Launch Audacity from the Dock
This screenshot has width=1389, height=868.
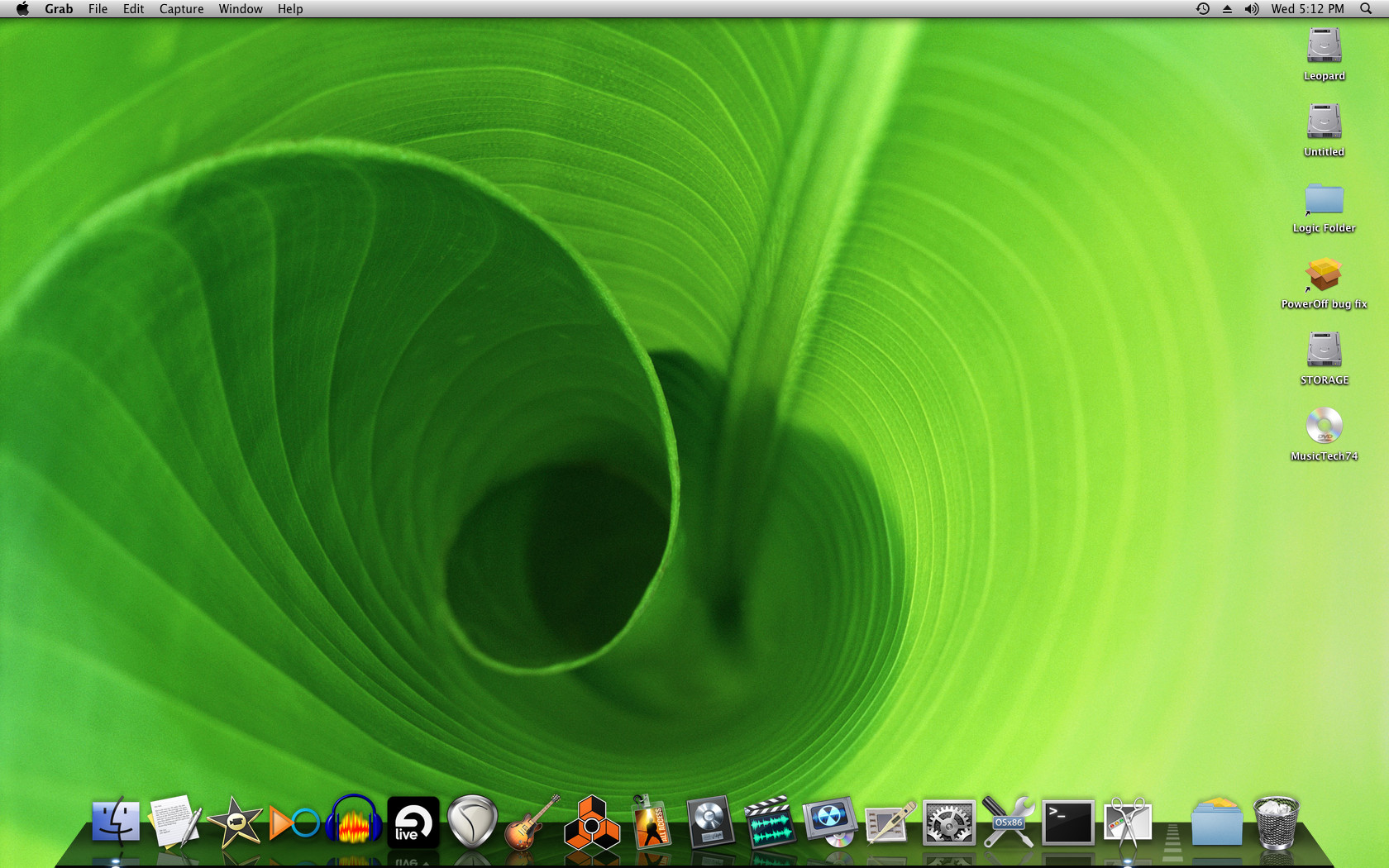tap(354, 822)
